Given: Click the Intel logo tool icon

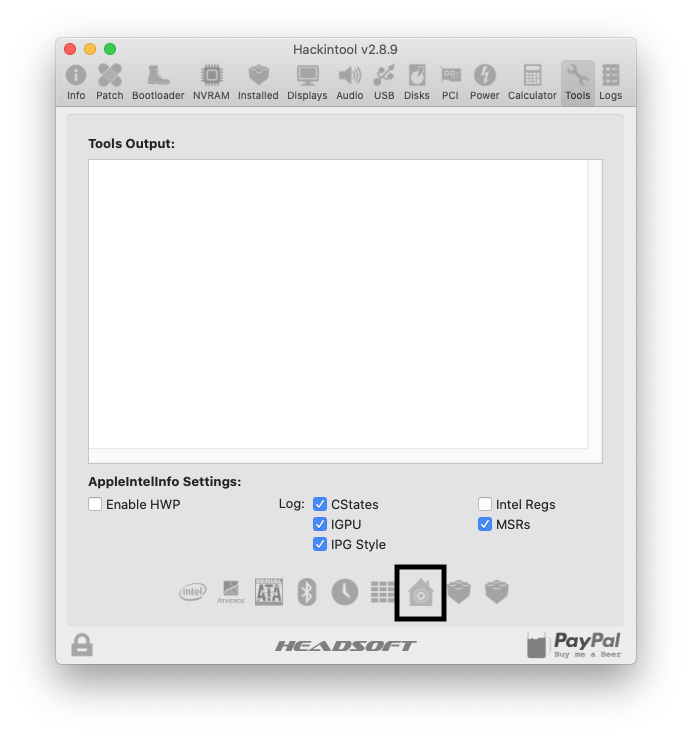Looking at the screenshot, I should 193,592.
